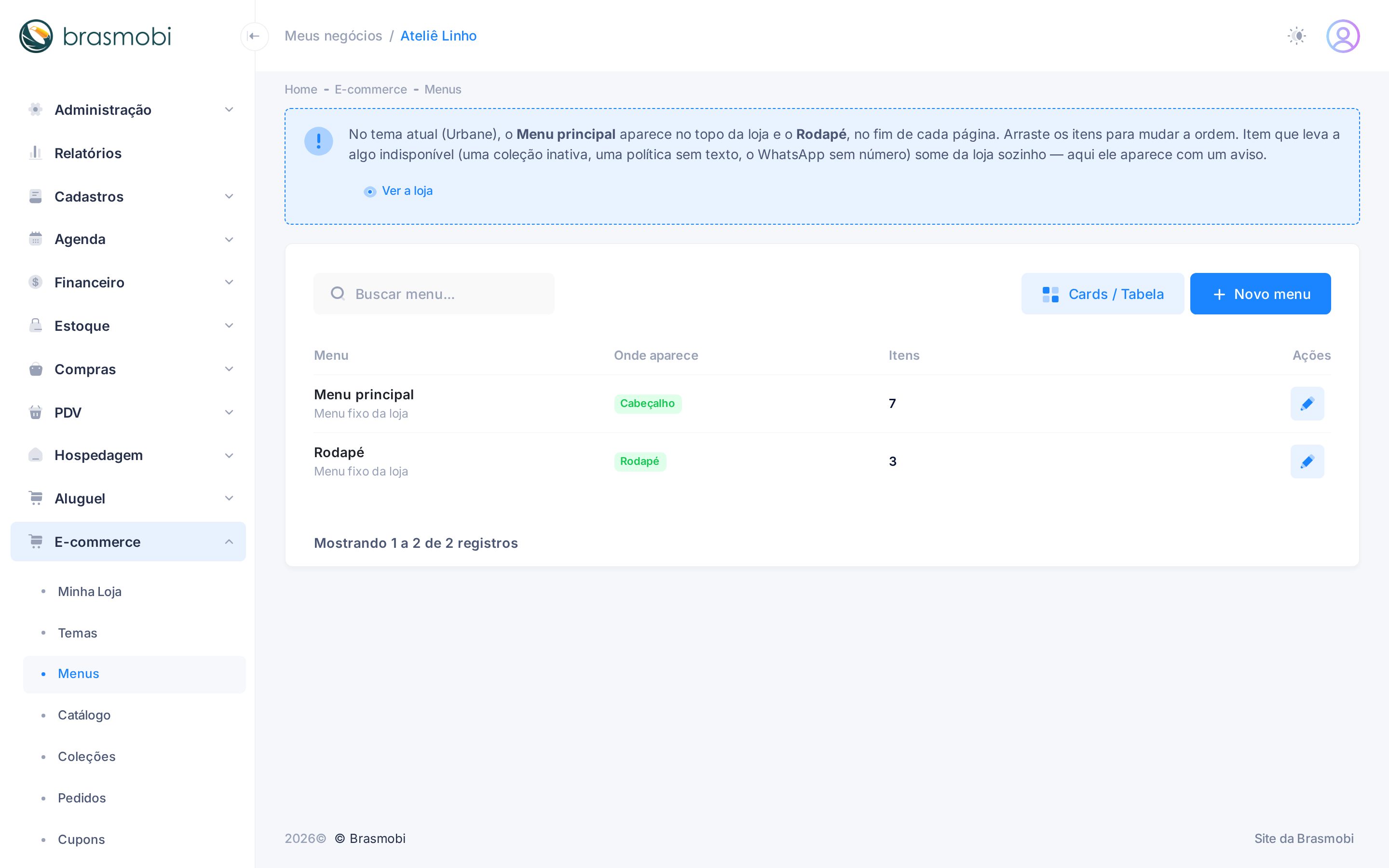Click the Administração gear icon
Screen dimensions: 1389x868
(x=36, y=109)
